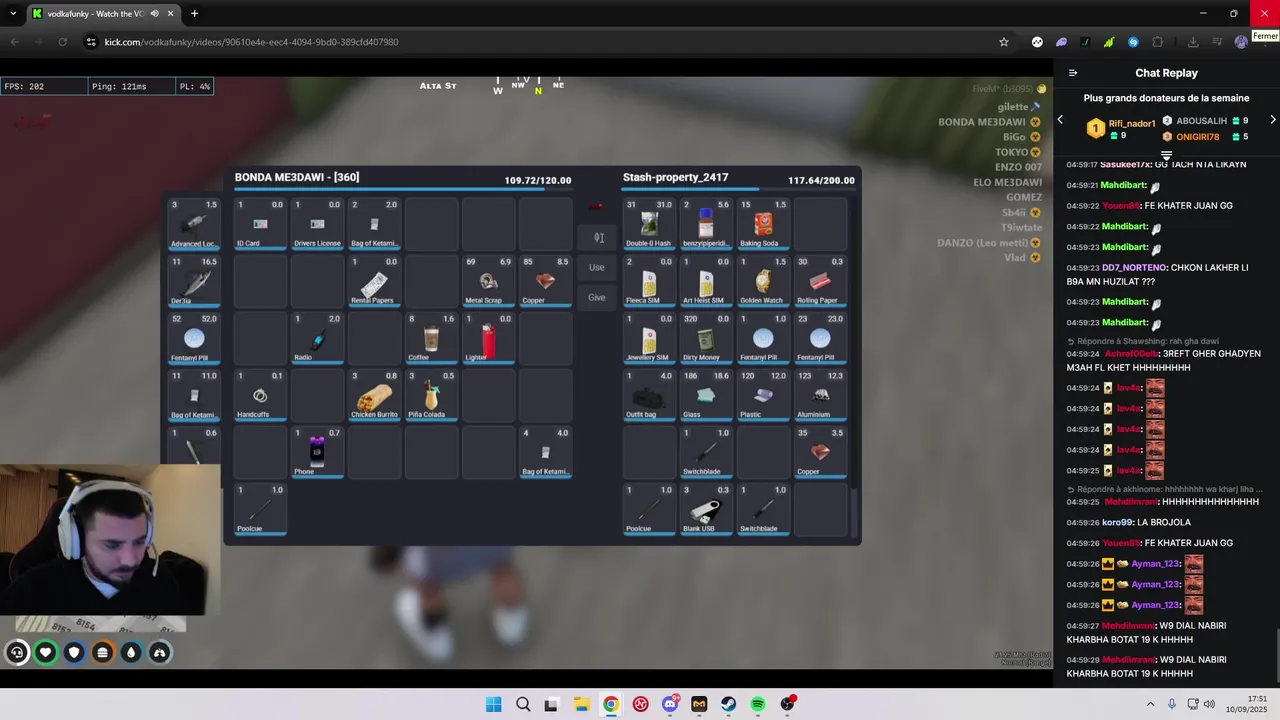Open top donor Rifi_nador1's name
Image resolution: width=1280 pixels, height=720 pixels.
pos(1132,124)
